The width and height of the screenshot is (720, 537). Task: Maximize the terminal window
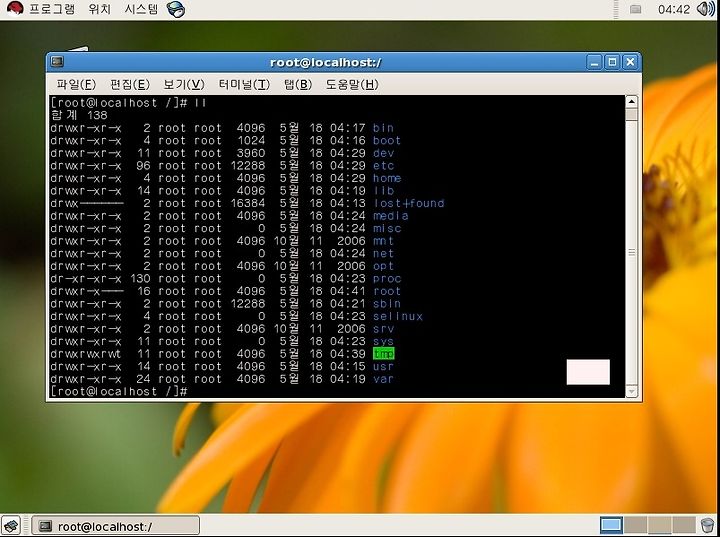coord(612,62)
